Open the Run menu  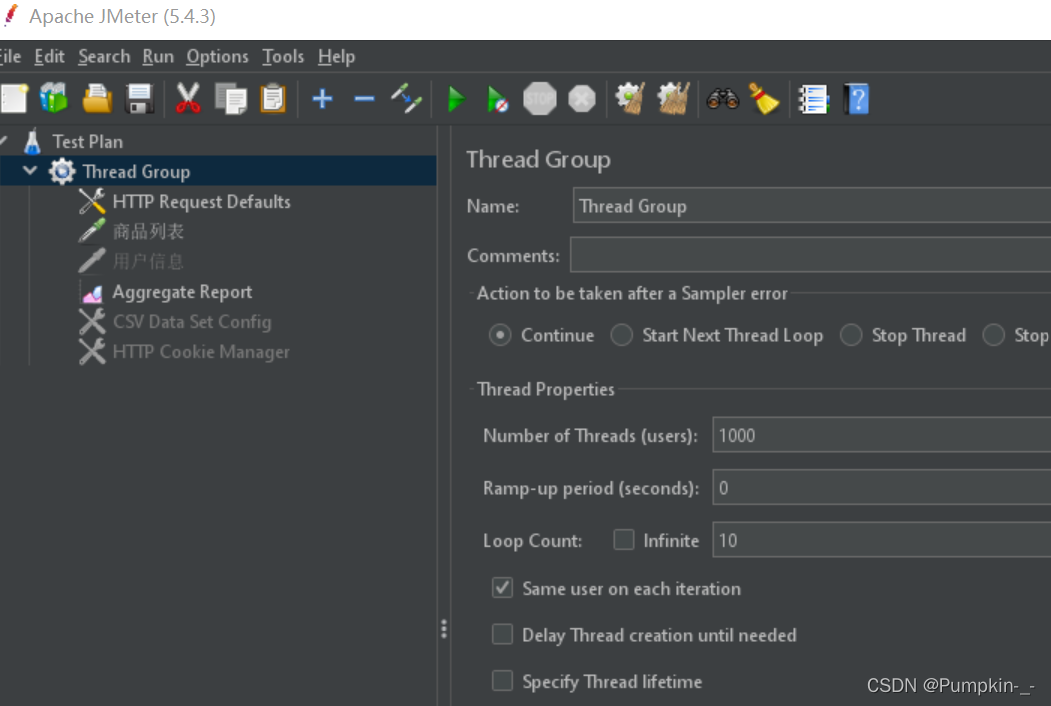pyautogui.click(x=158, y=57)
